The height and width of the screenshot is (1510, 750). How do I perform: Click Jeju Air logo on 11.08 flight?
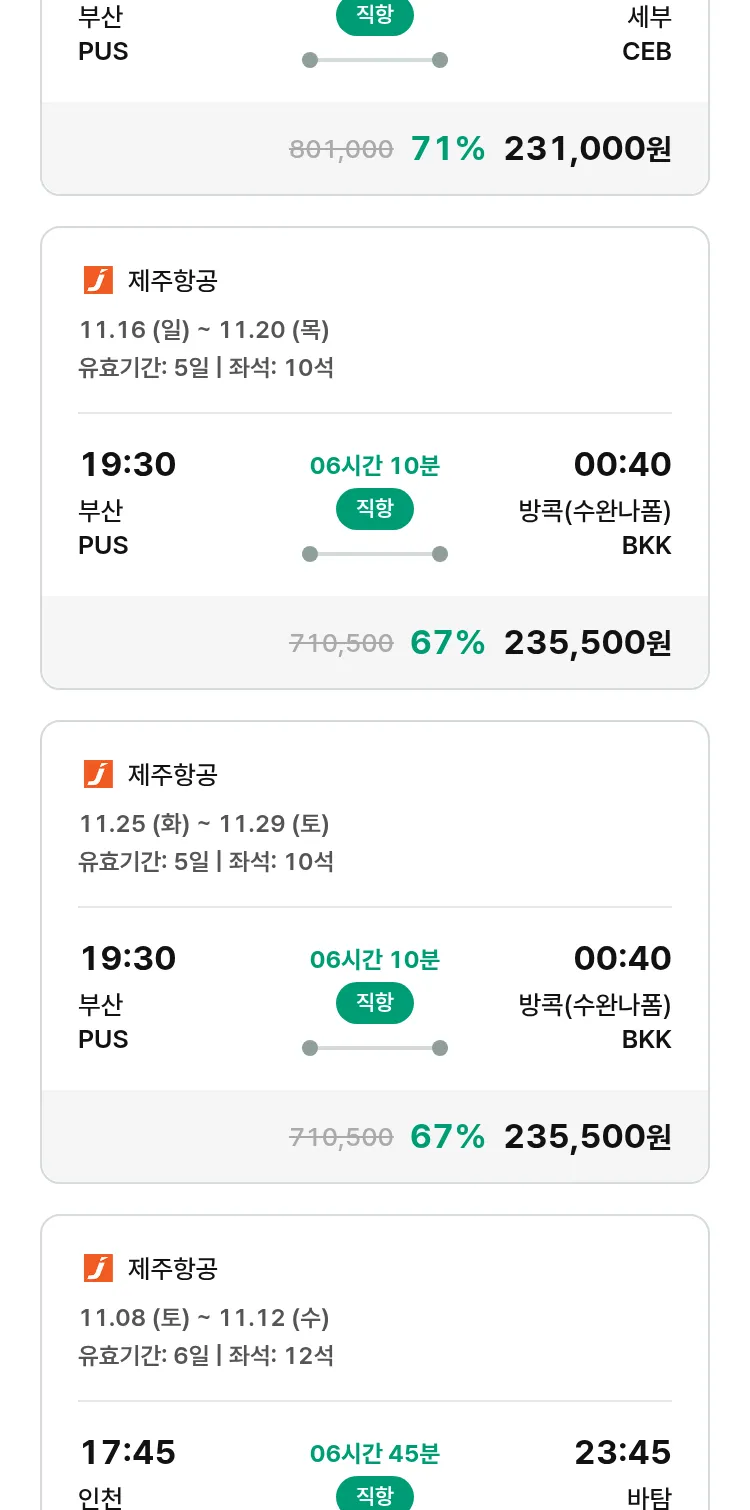coord(98,1269)
